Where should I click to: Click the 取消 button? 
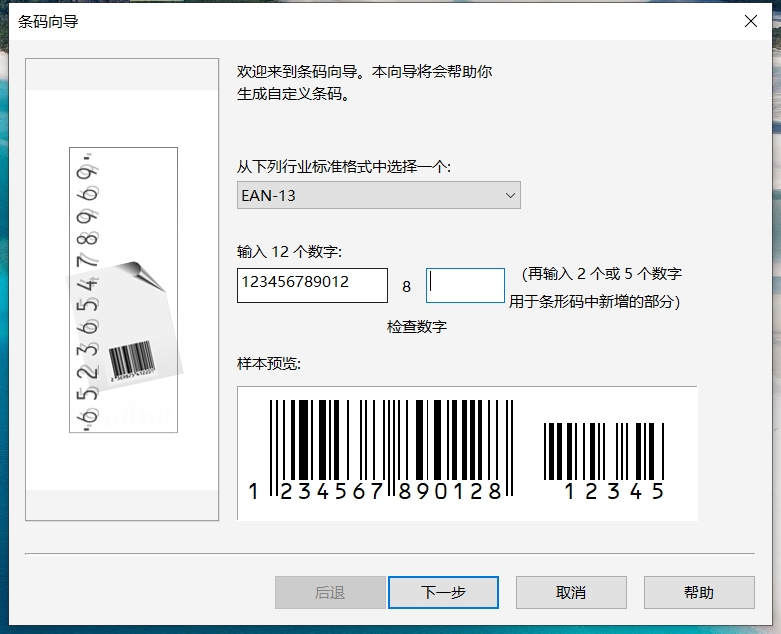571,592
